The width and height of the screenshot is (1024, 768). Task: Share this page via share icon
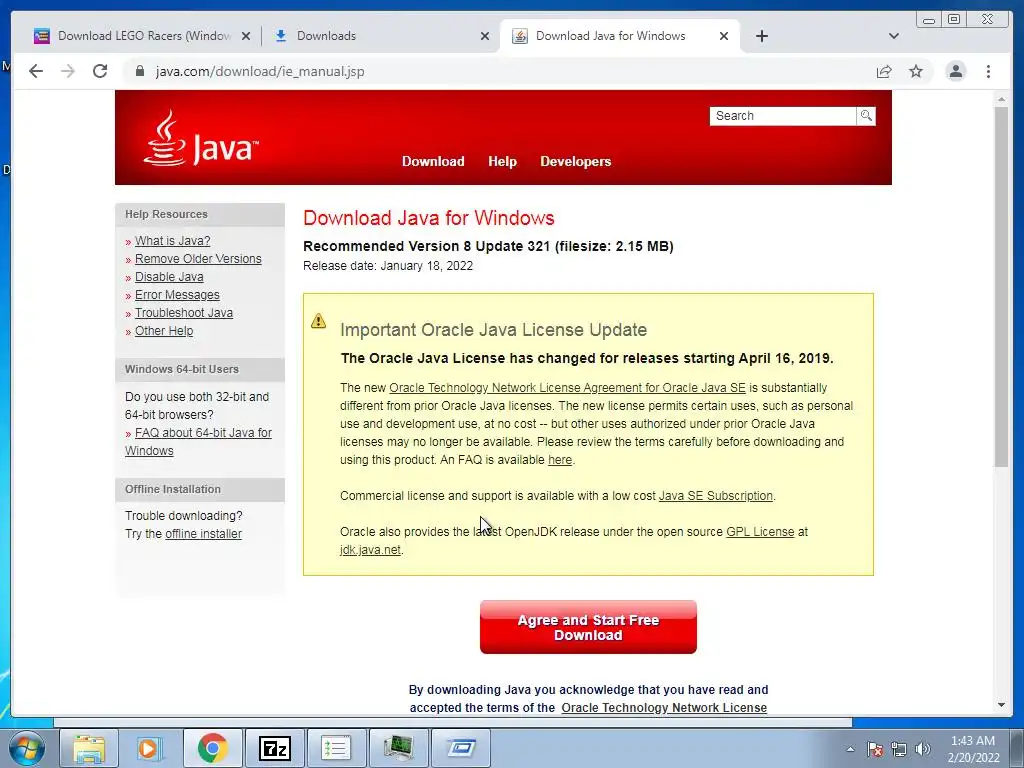pyautogui.click(x=884, y=71)
